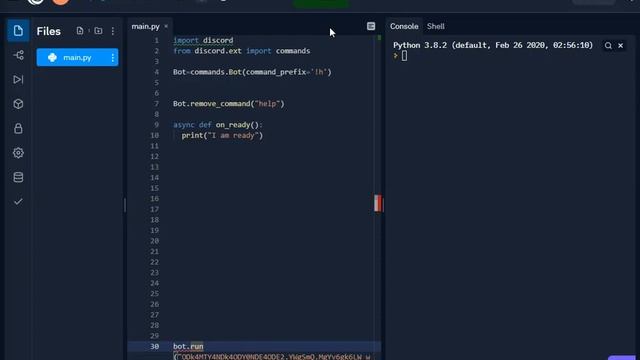Toggle the editor layout icon
This screenshot has width=640, height=360.
[x=371, y=26]
